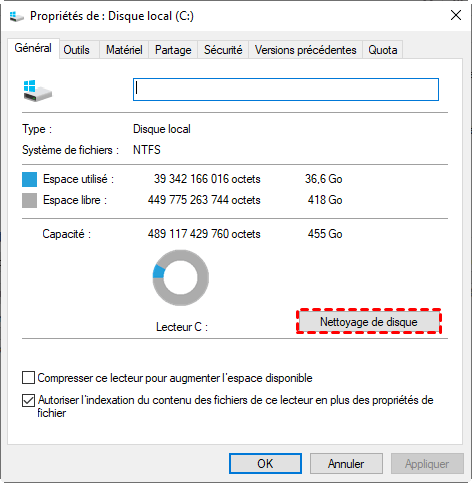Select the Sécurité tab
Viewport: 472px width, 483px height.
tap(223, 50)
